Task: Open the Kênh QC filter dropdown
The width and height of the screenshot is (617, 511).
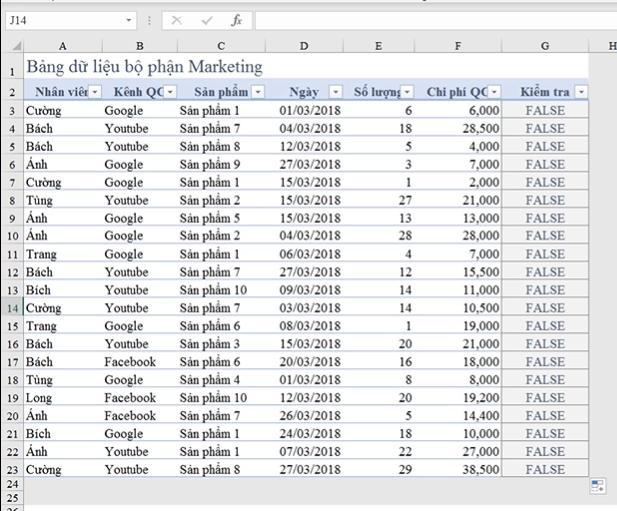Action: 170,92
